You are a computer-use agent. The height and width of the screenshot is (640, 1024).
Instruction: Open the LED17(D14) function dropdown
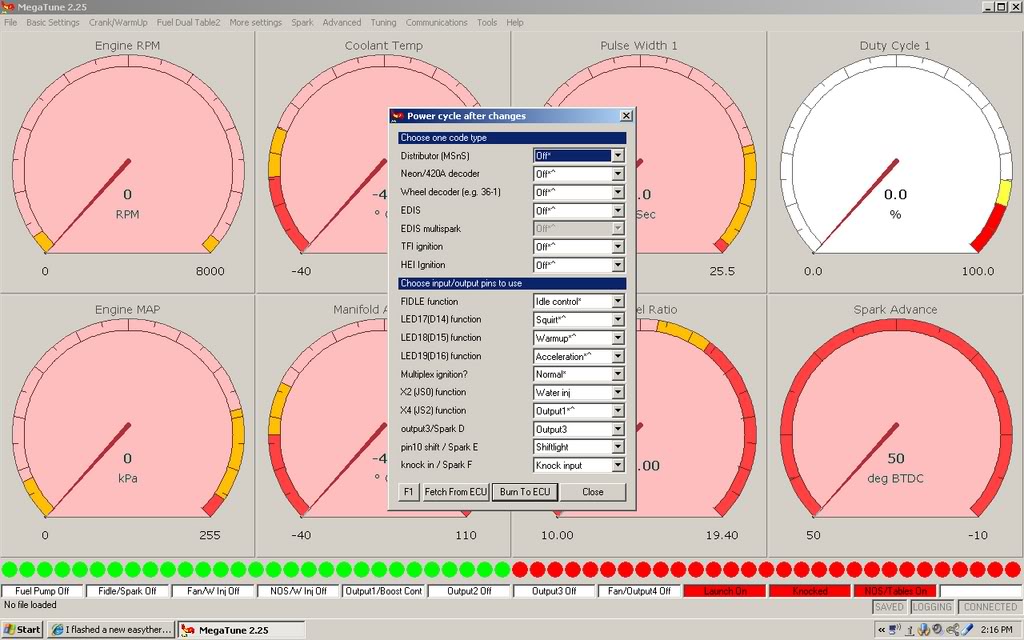pos(618,319)
